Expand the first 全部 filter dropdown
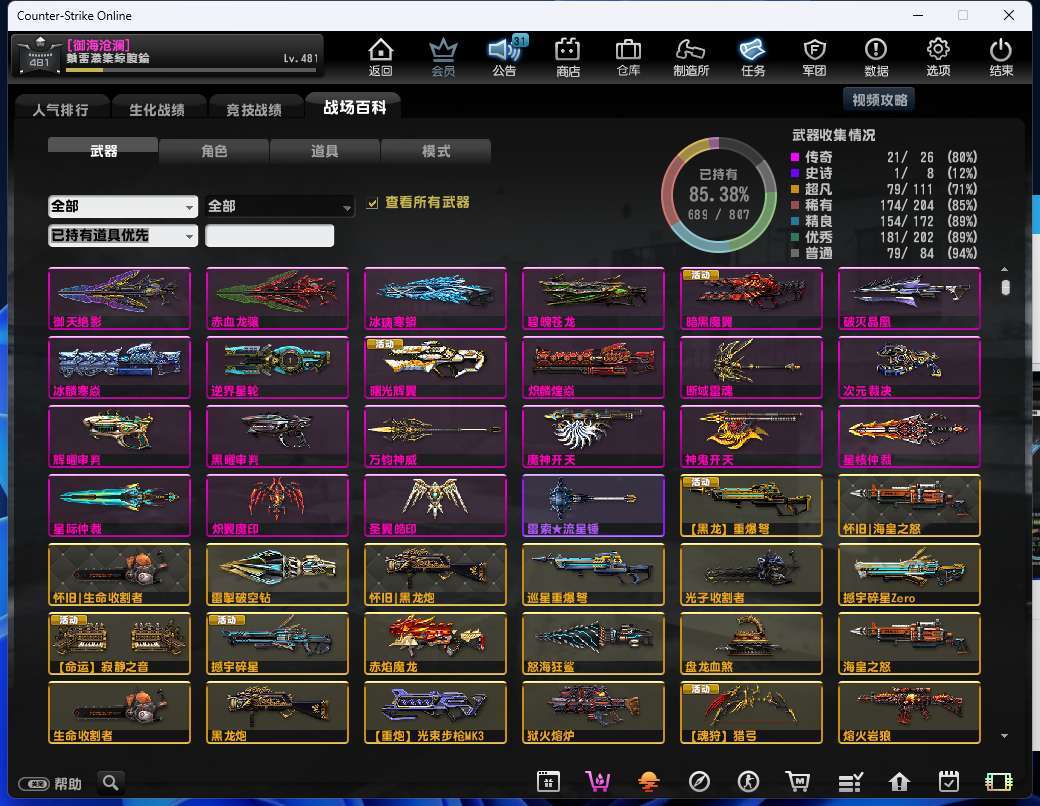The height and width of the screenshot is (806, 1040). click(122, 206)
